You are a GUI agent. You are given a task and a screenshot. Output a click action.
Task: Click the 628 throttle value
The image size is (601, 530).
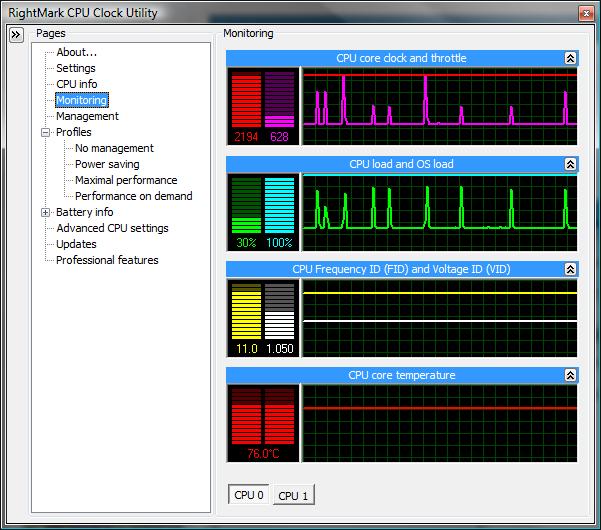click(x=279, y=137)
